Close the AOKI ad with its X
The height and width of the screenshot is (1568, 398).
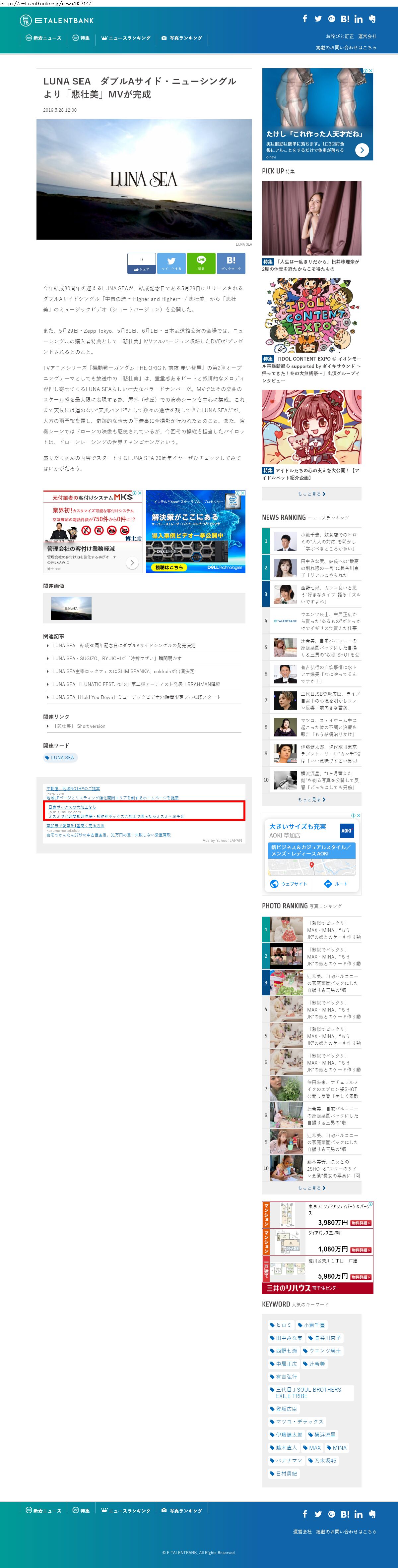point(359,816)
